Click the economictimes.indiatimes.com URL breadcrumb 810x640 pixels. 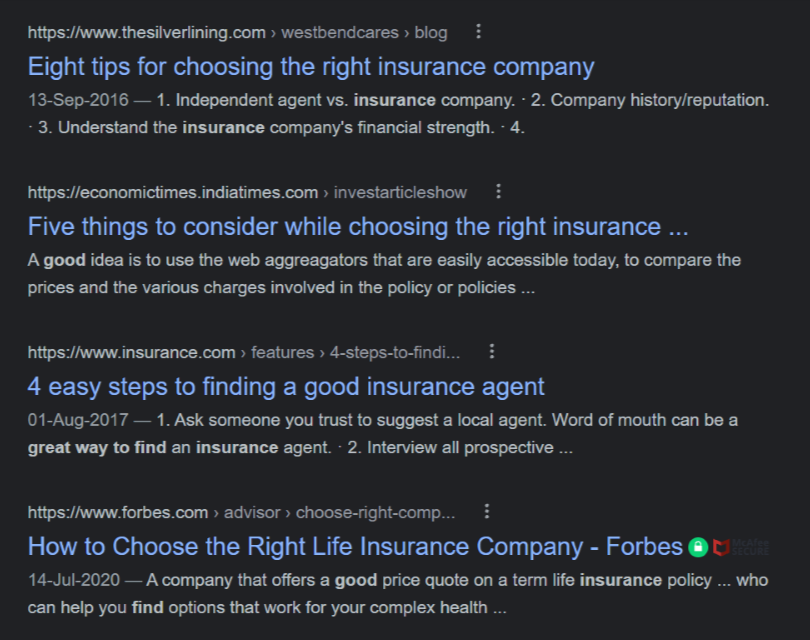coord(172,192)
